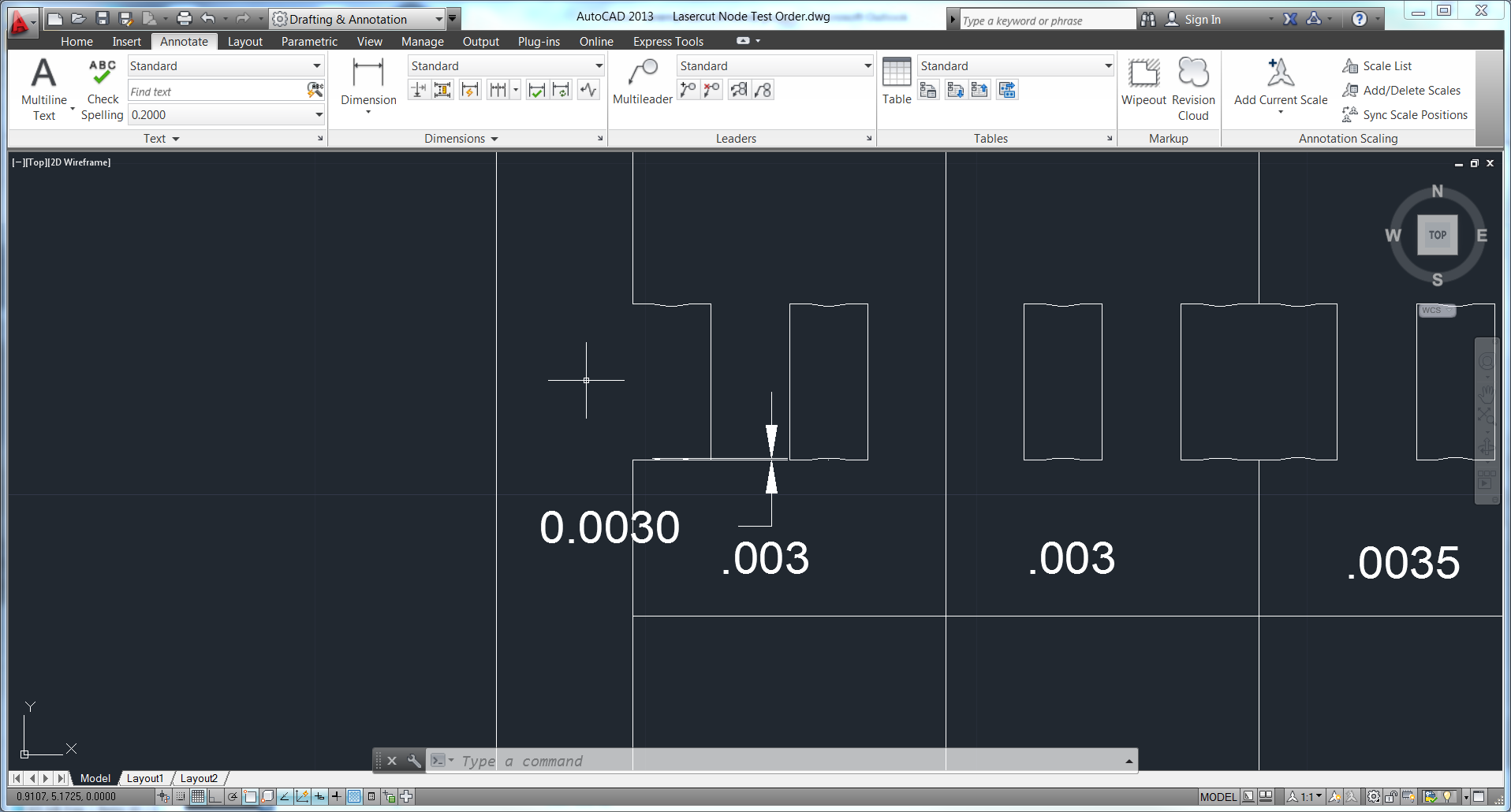
Task: Insert a Table
Action: click(x=897, y=81)
